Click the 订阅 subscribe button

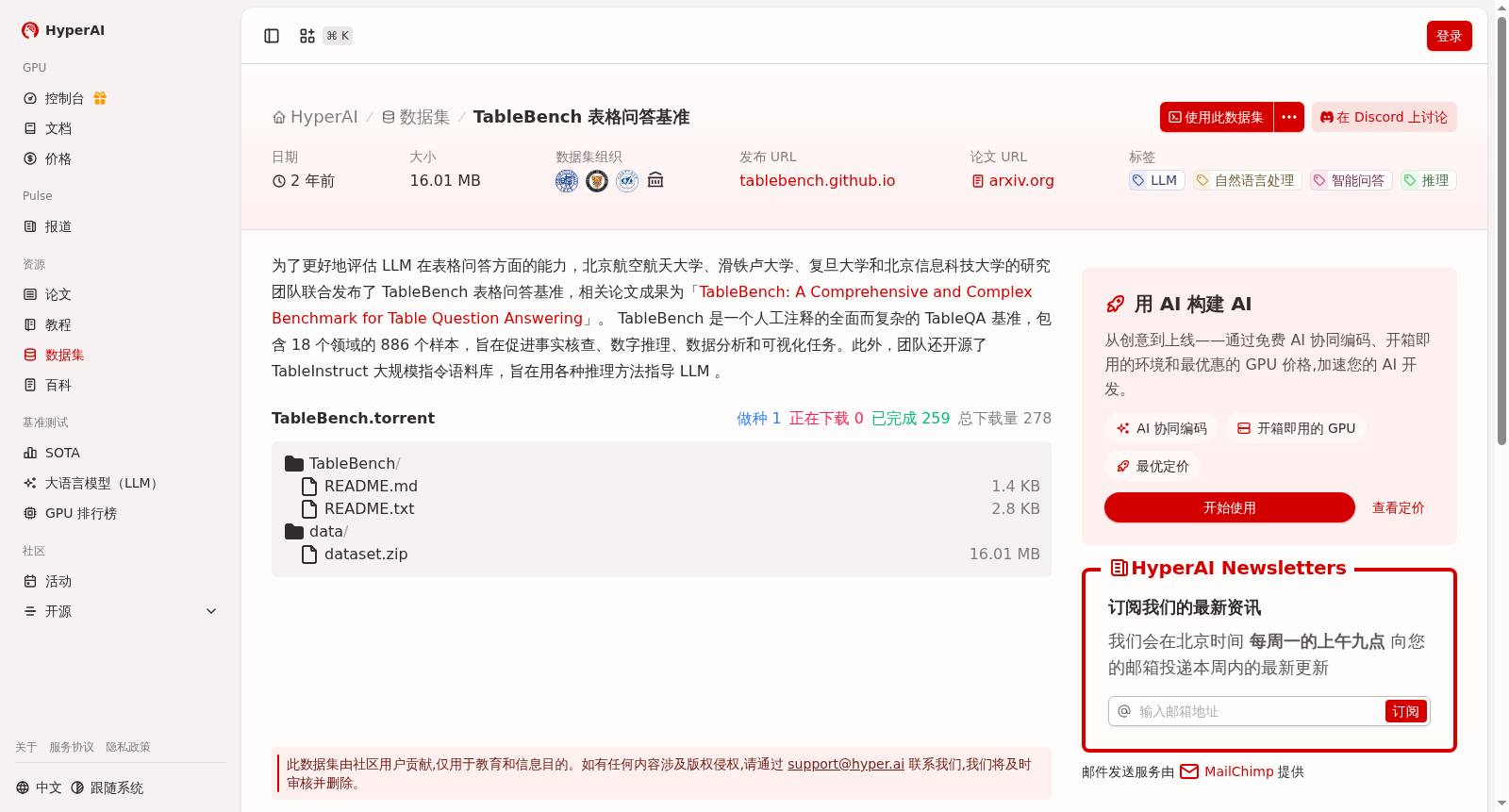pos(1405,711)
